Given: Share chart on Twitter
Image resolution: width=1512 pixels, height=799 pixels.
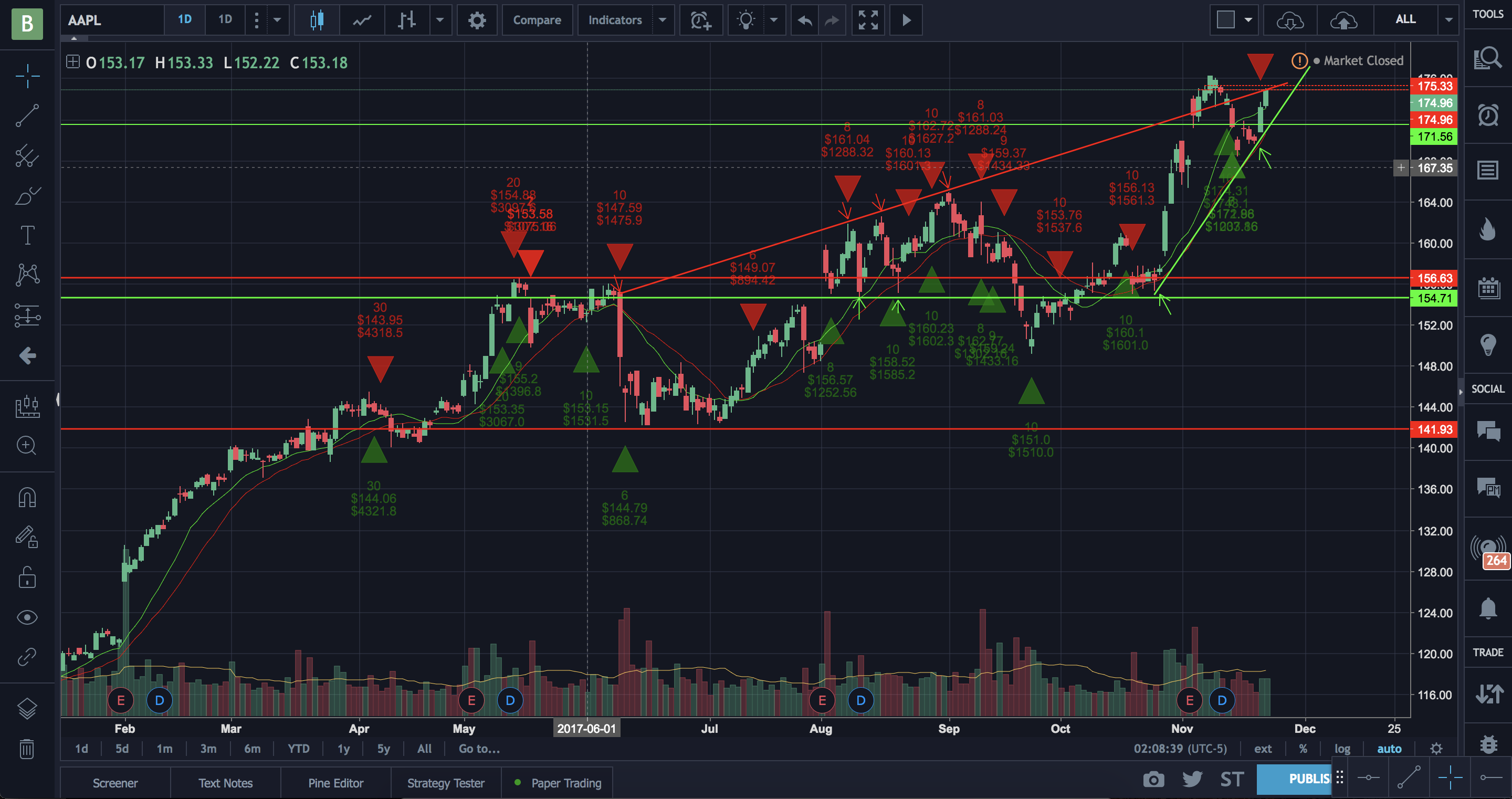Looking at the screenshot, I should 1192,779.
